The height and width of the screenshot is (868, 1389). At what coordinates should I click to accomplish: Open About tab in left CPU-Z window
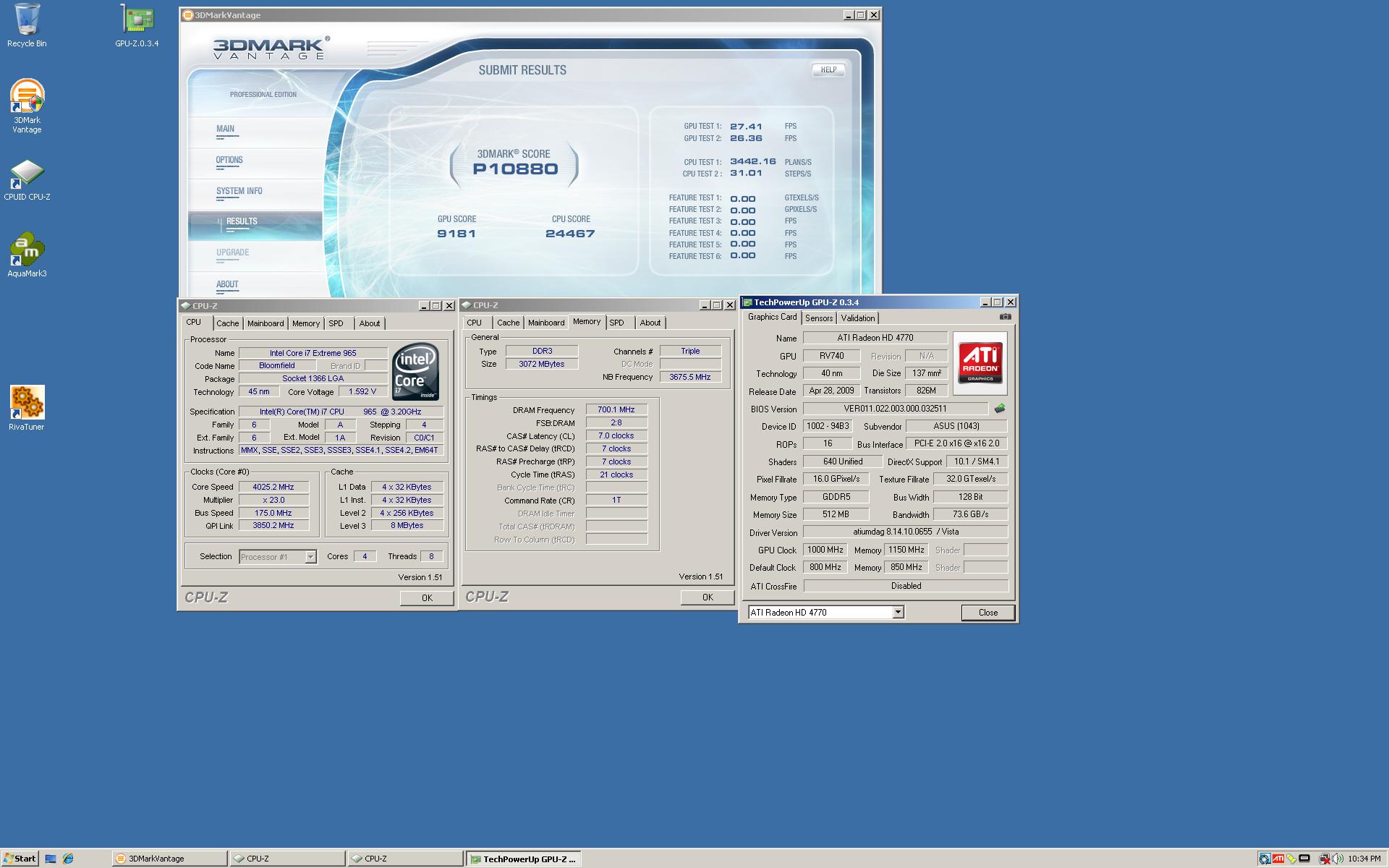370,323
